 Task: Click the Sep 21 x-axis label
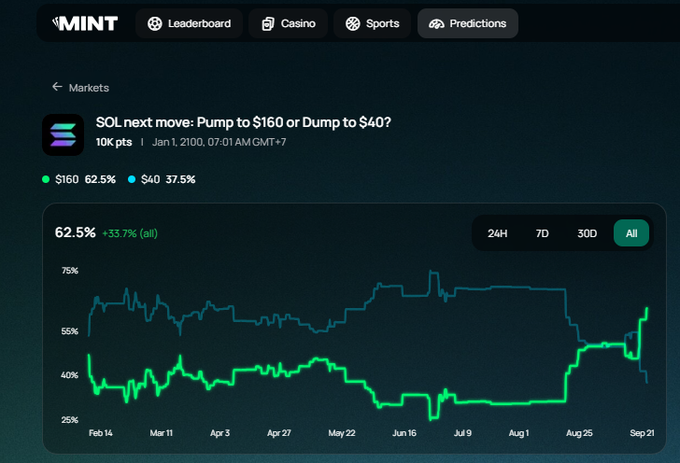coord(642,433)
